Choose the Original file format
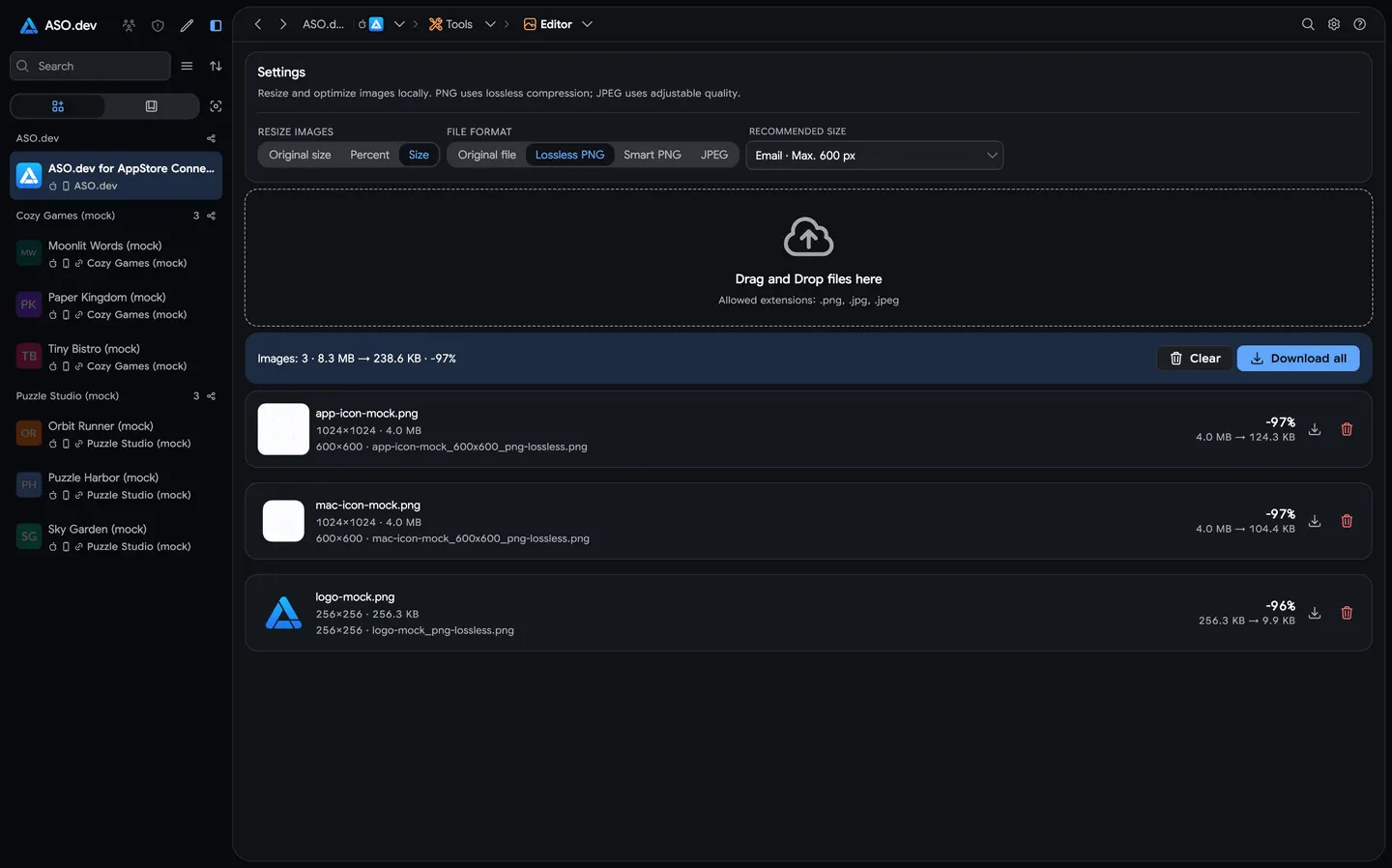1392x868 pixels. (487, 155)
